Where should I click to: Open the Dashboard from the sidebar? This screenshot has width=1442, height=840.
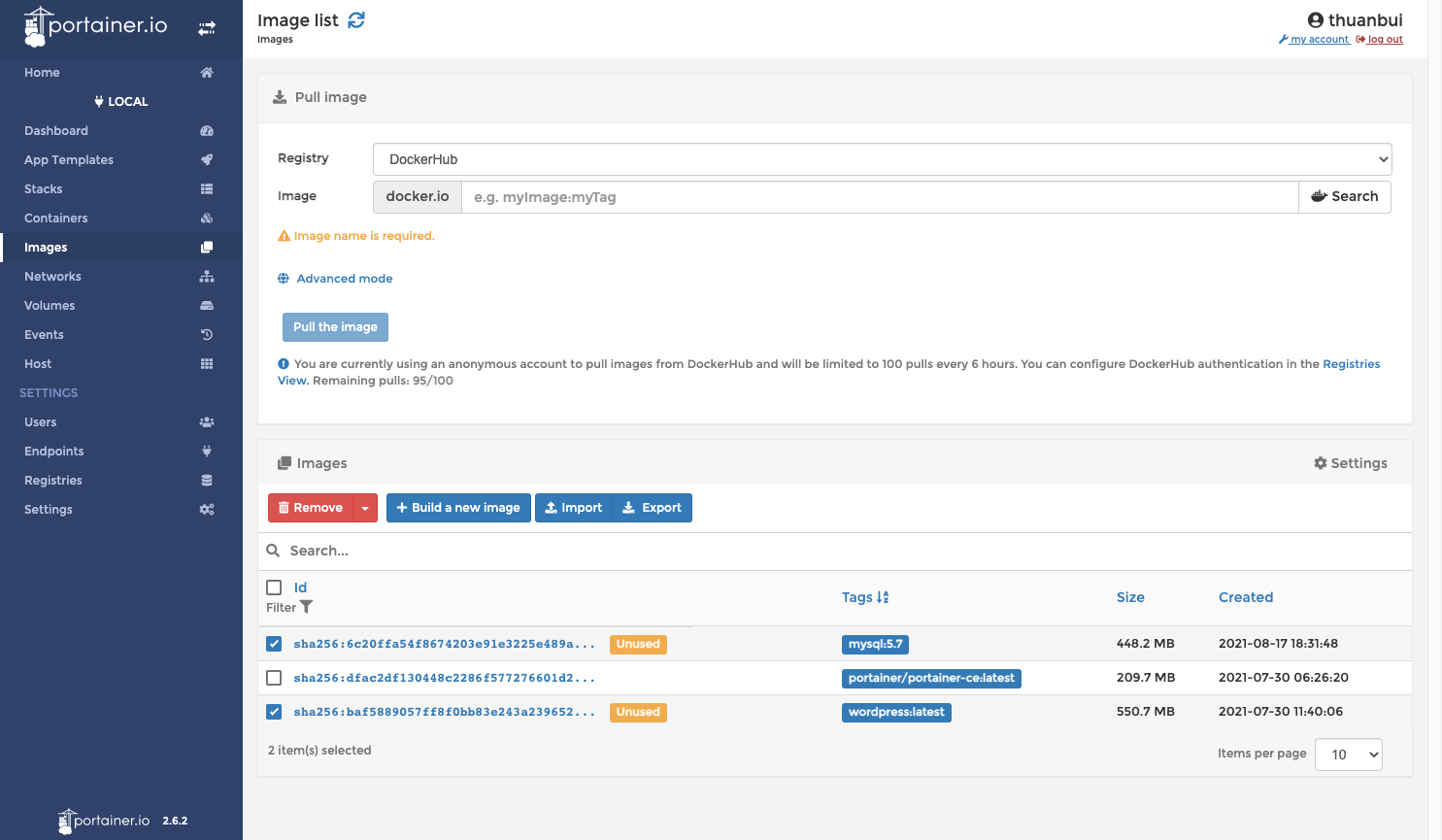(x=55, y=130)
